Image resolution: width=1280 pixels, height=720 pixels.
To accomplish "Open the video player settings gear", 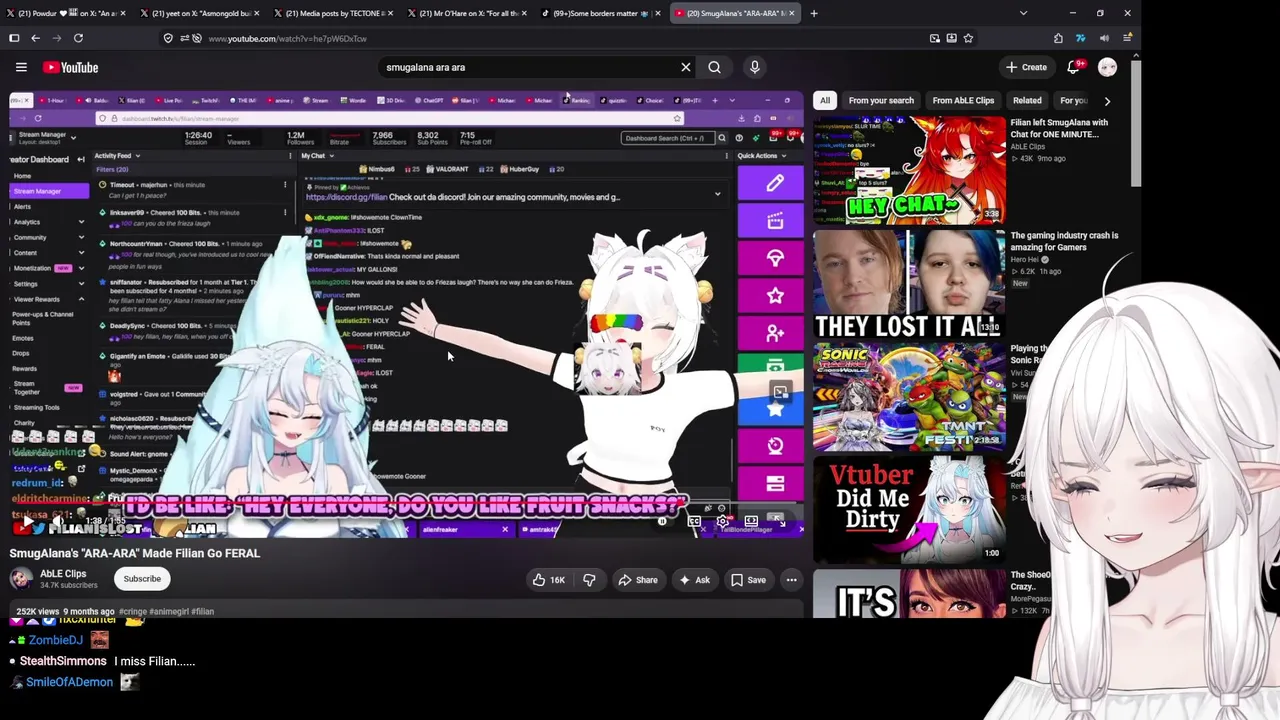I will (x=722, y=522).
